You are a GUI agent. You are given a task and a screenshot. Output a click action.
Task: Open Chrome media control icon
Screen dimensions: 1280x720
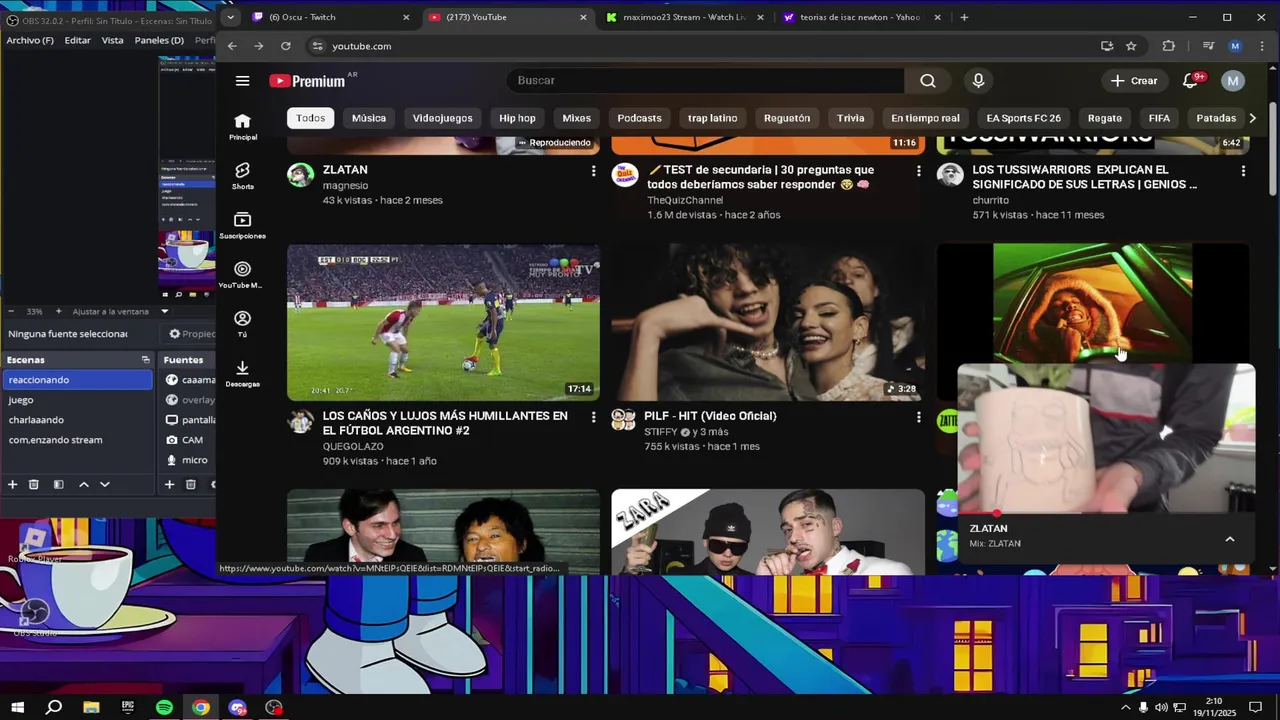point(1208,46)
